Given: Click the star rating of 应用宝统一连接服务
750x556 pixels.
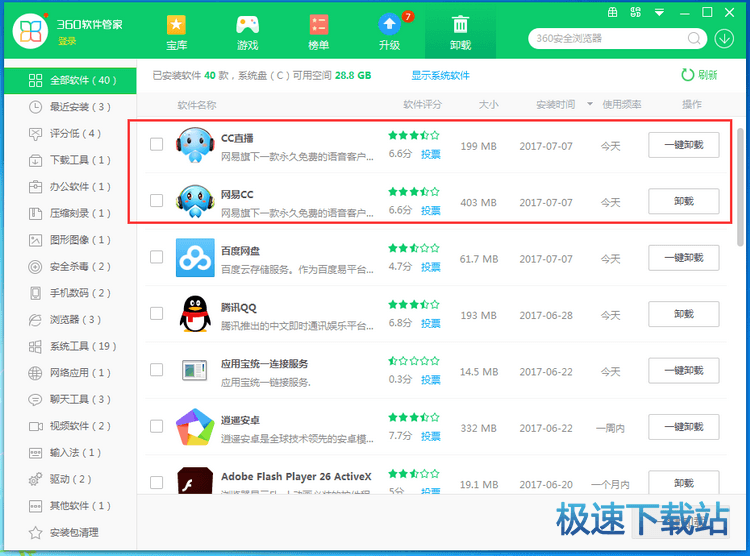Looking at the screenshot, I should click(414, 361).
